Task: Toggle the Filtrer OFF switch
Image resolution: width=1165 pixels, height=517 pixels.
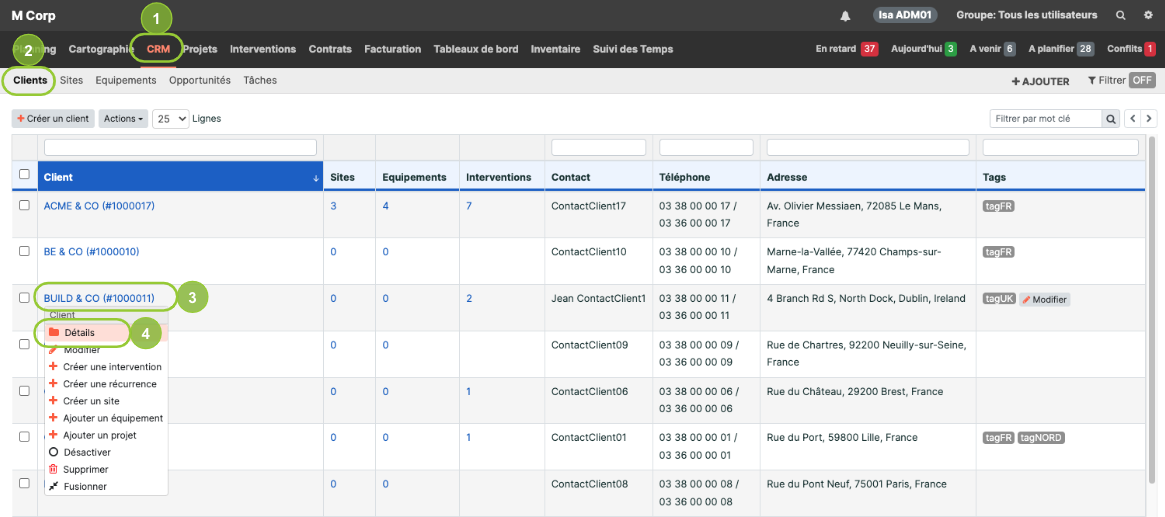Action: (x=1142, y=81)
